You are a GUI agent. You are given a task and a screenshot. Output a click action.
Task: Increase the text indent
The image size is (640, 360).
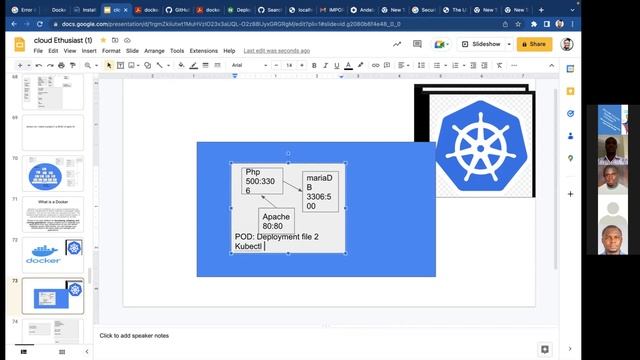(484, 65)
